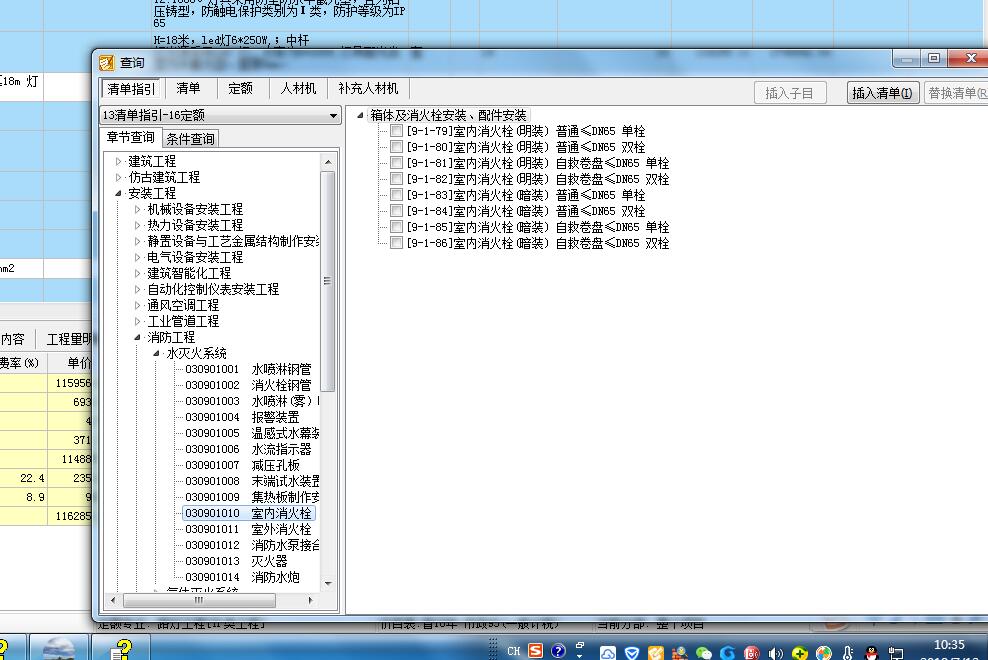Select tree item 030901001 水喷淋钢管
The width and height of the screenshot is (988, 660).
click(248, 369)
